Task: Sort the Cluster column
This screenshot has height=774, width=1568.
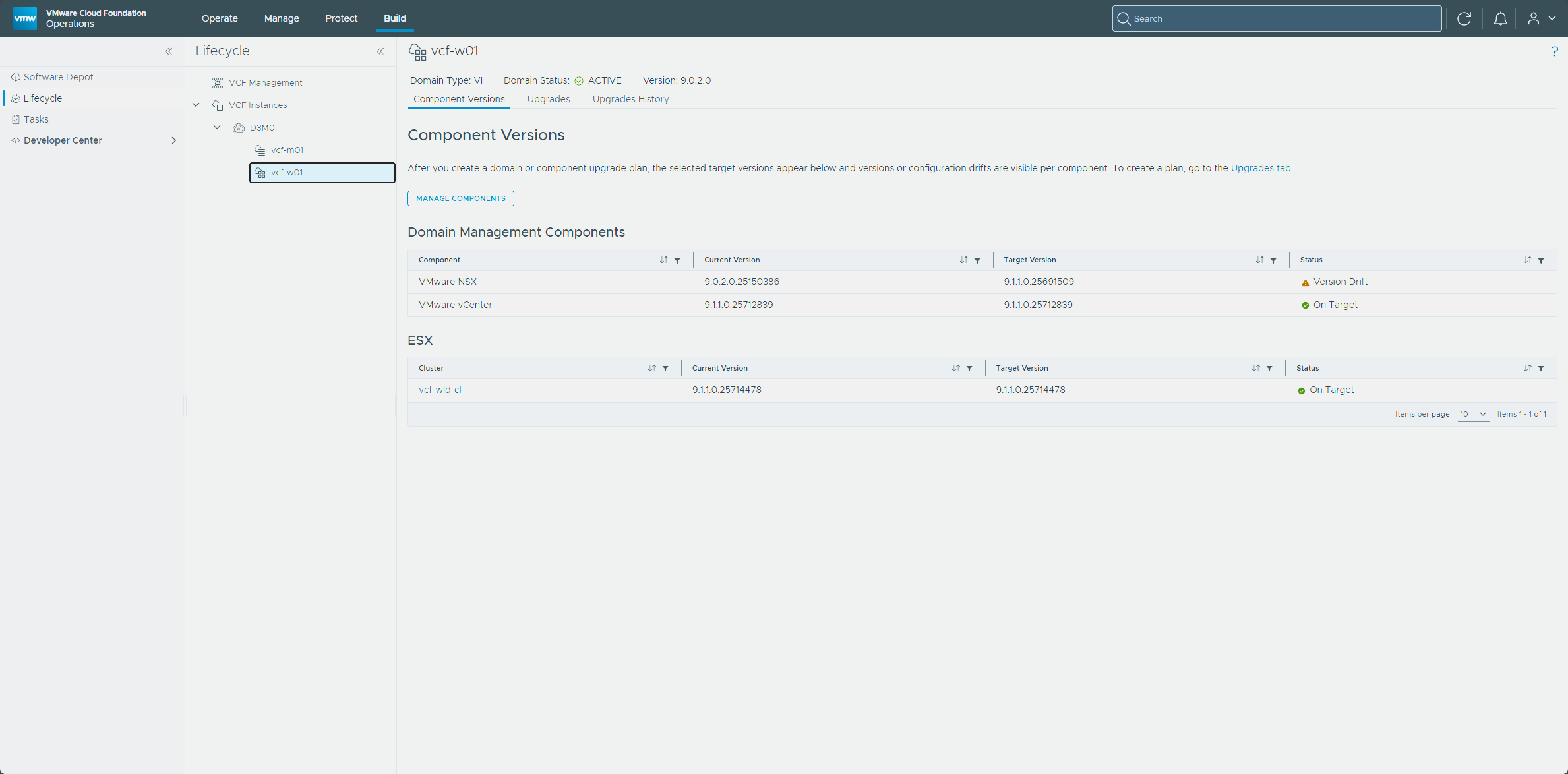Action: click(651, 368)
